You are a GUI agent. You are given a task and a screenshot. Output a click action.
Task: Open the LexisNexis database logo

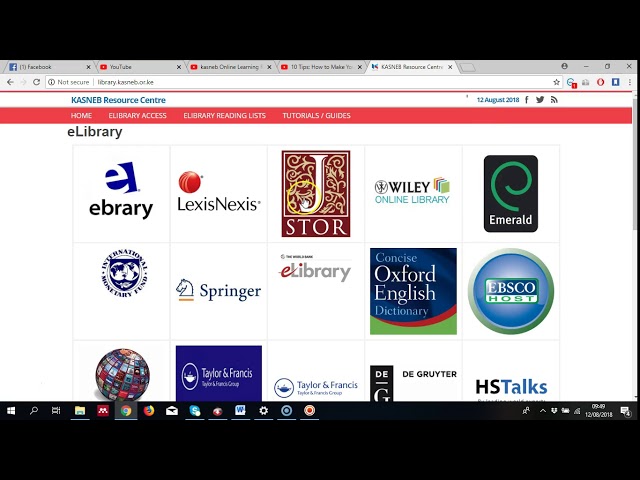click(x=219, y=191)
